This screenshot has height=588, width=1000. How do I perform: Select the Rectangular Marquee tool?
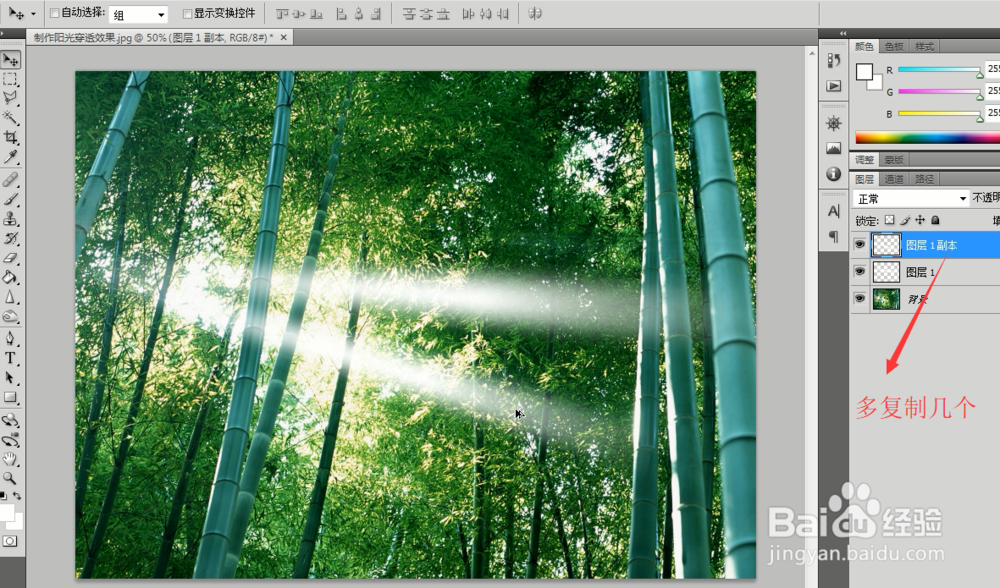coord(10,79)
